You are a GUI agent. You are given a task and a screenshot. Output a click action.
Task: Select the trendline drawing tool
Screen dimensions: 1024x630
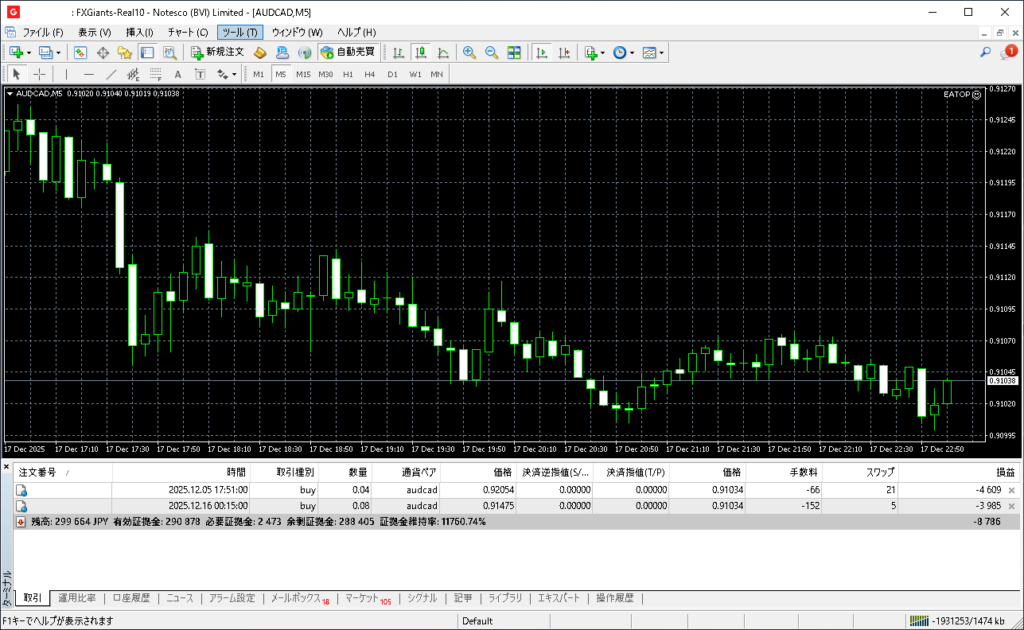click(111, 74)
